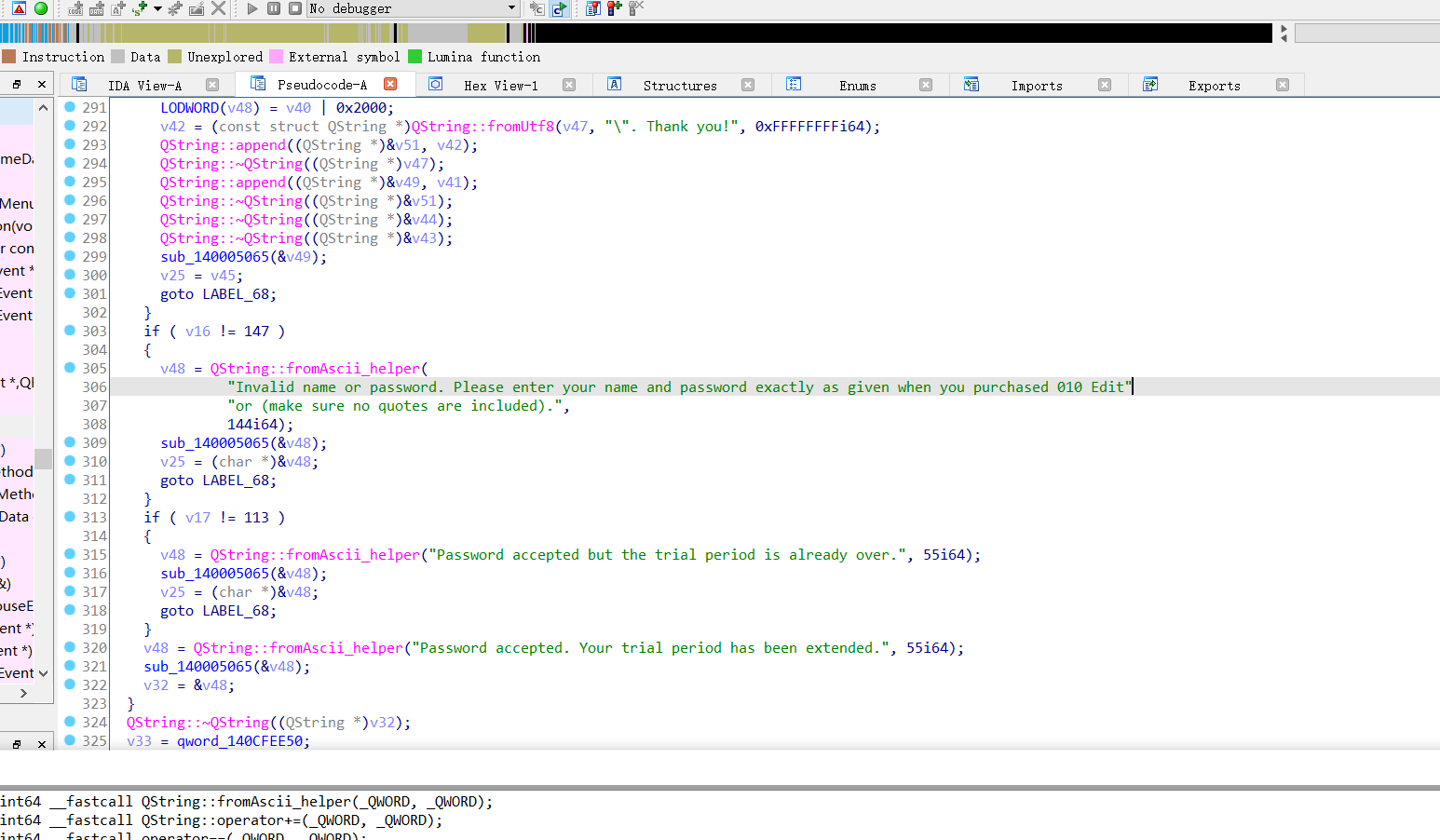Click the delete breakpoint traffic light icon
Screen dimensions: 1440x840
(x=636, y=8)
